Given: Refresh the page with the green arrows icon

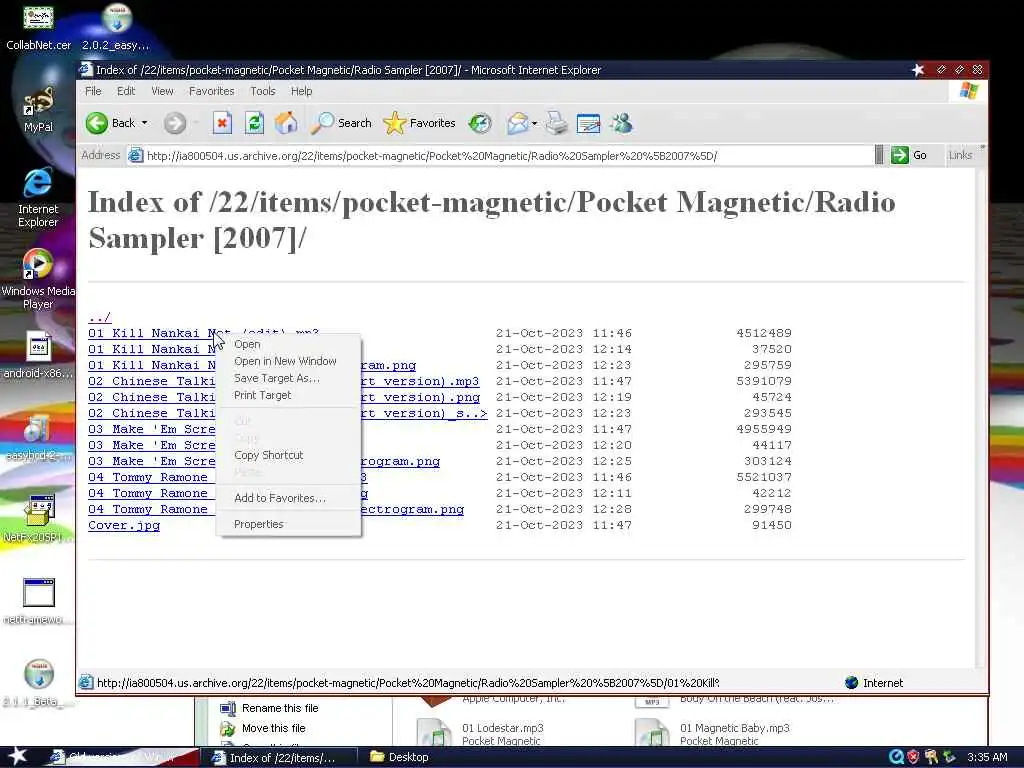Looking at the screenshot, I should (x=254, y=123).
